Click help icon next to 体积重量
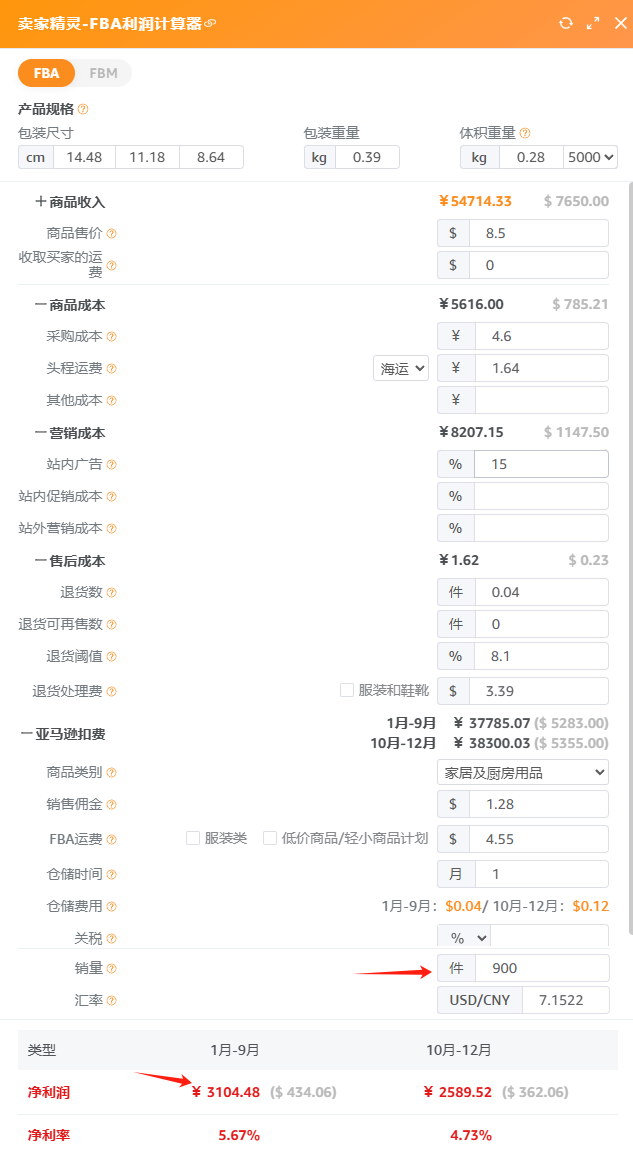Screen dimensions: 633x1149 pyautogui.click(x=525, y=133)
